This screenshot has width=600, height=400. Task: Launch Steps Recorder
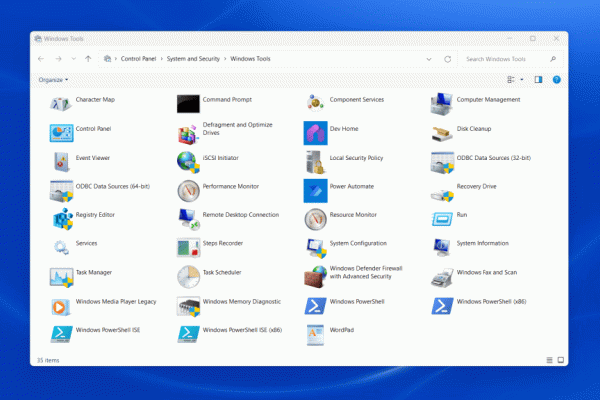click(x=189, y=245)
